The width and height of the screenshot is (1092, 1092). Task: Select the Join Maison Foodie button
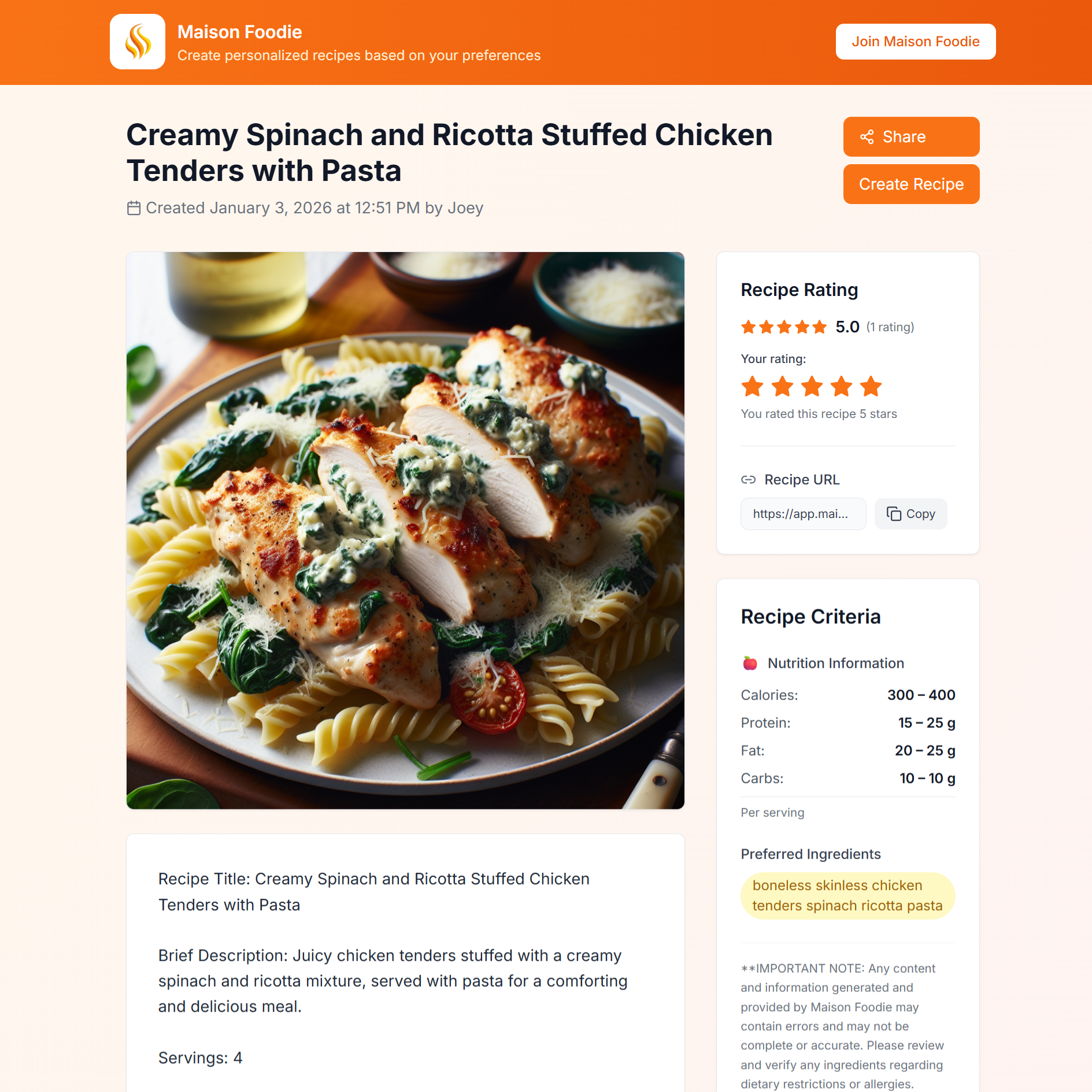[915, 41]
